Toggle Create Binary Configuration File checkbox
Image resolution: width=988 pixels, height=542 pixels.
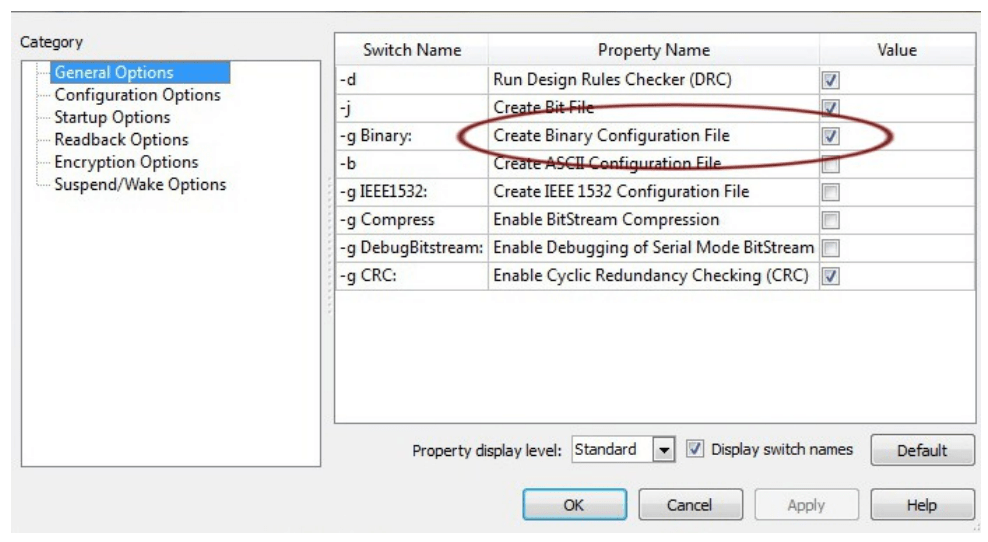(x=830, y=136)
